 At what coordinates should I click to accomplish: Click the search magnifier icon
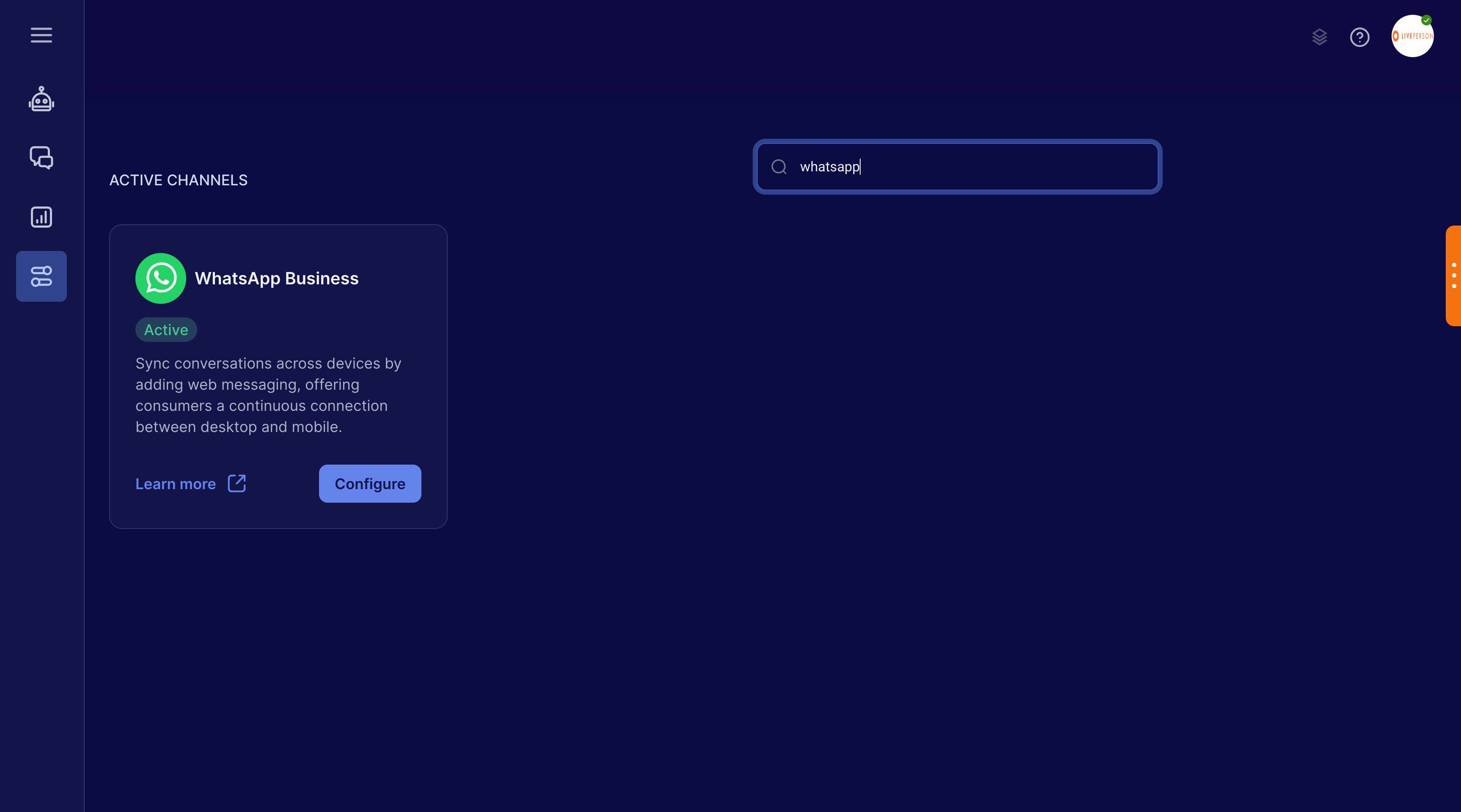(x=779, y=167)
